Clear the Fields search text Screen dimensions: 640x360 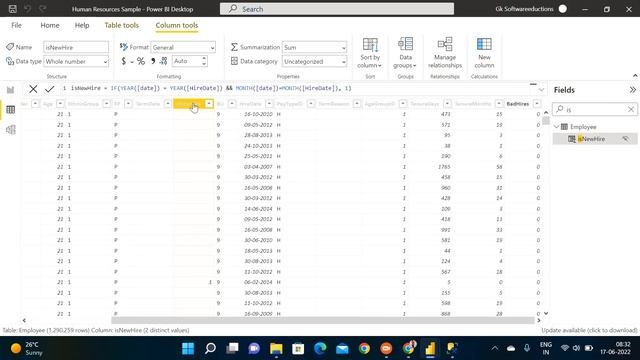click(631, 109)
